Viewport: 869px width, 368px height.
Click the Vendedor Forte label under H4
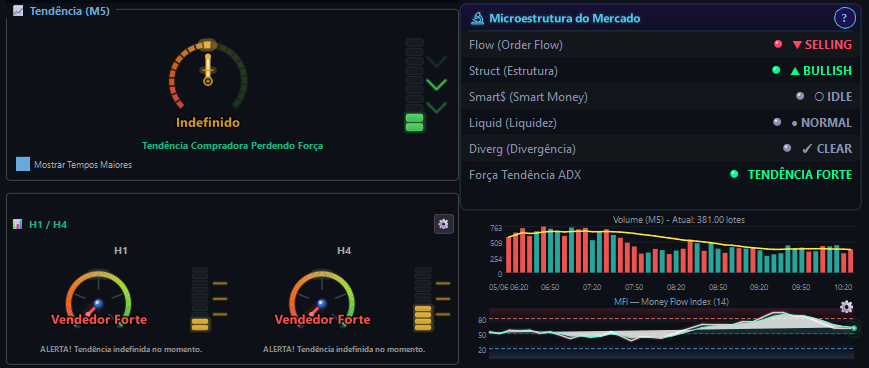tap(323, 320)
